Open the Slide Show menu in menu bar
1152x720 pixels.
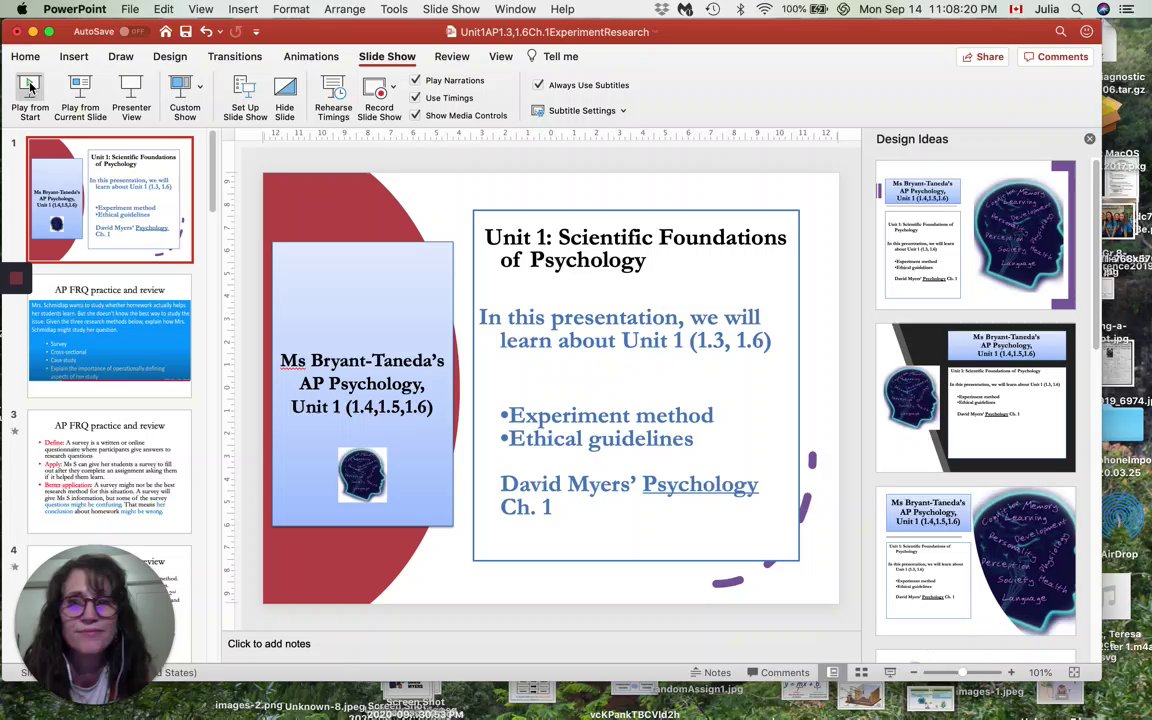coord(451,10)
